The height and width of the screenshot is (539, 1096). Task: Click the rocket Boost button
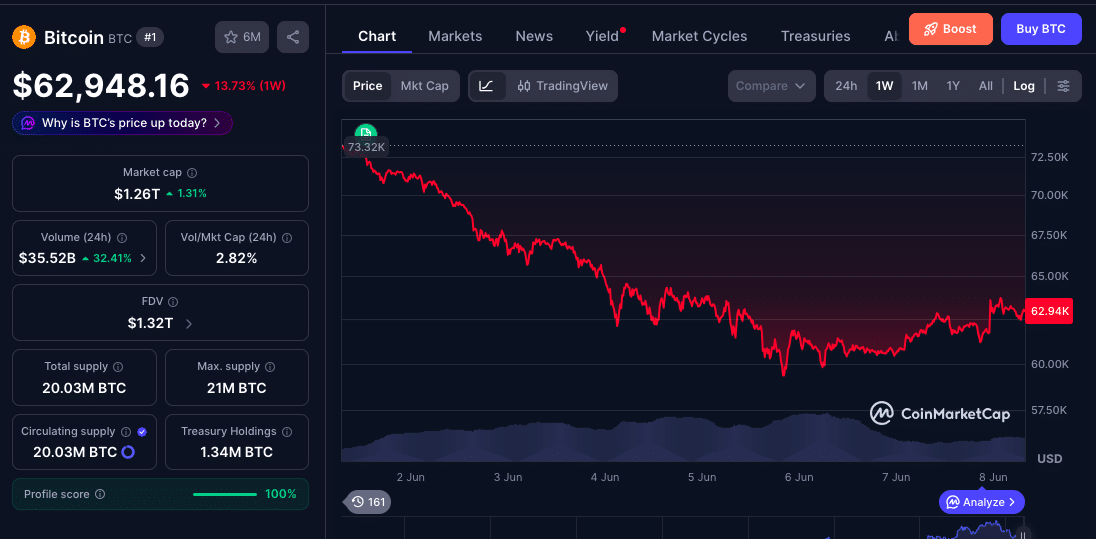pos(951,29)
